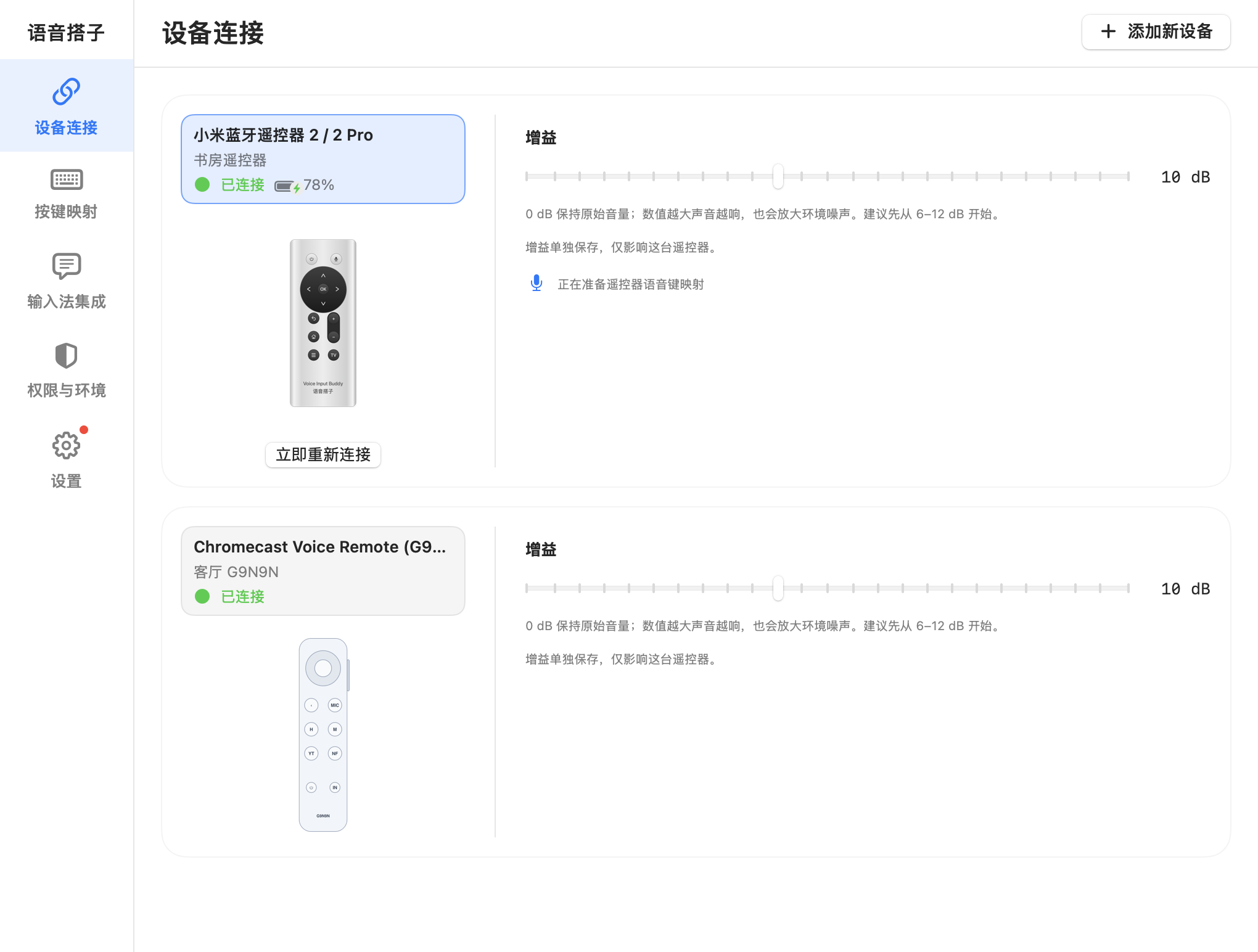Open the 设备连接 sidebar link icon
1258x952 pixels.
(66, 91)
